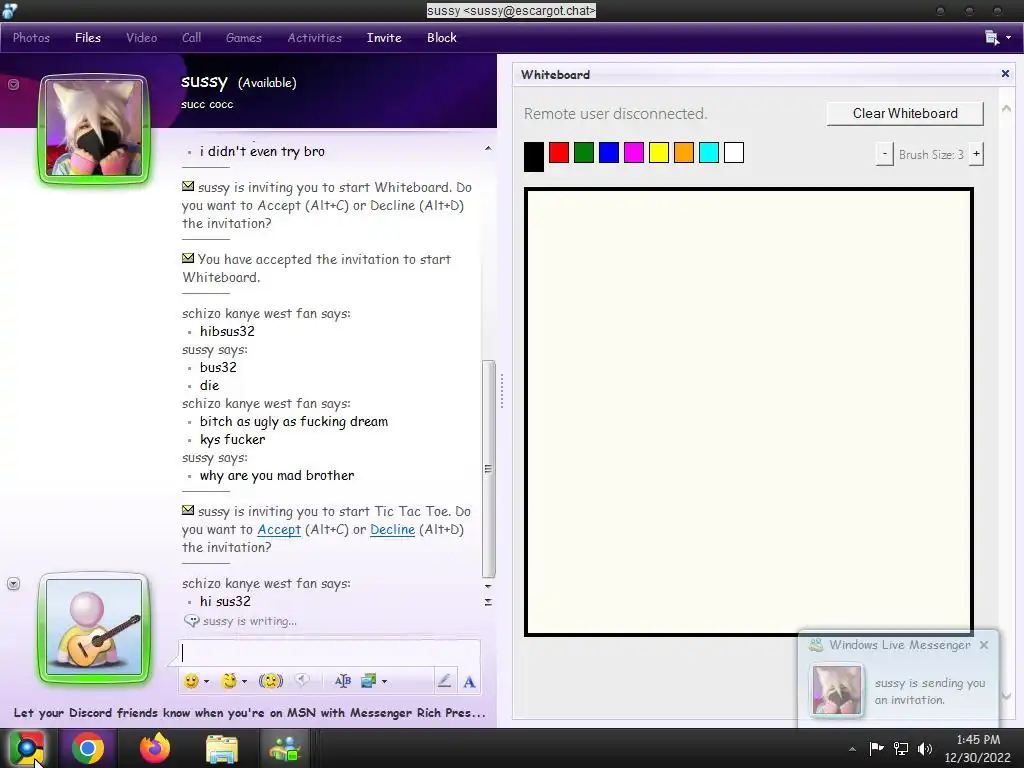Click the Messenger logo in the title bar

pos(10,10)
